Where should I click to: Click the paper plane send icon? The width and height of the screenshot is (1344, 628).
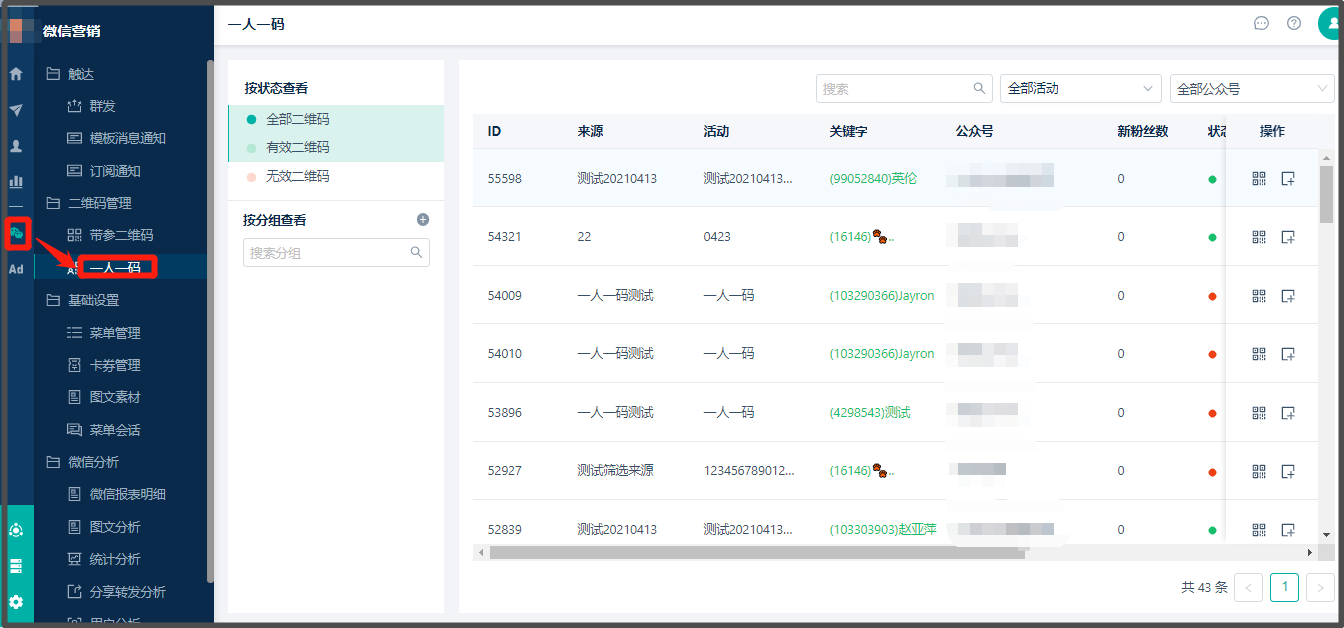click(16, 110)
